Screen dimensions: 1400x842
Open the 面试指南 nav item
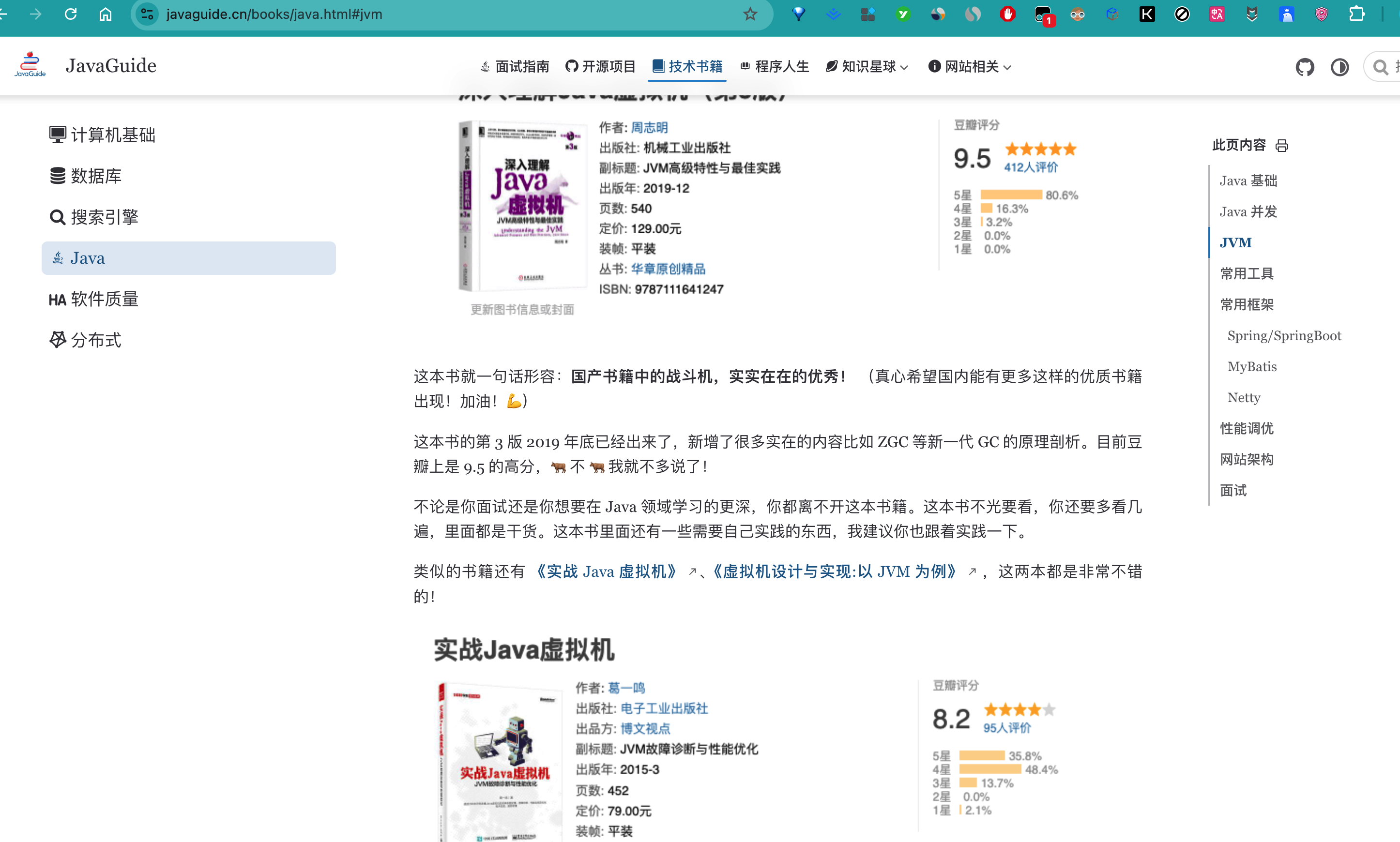(514, 66)
